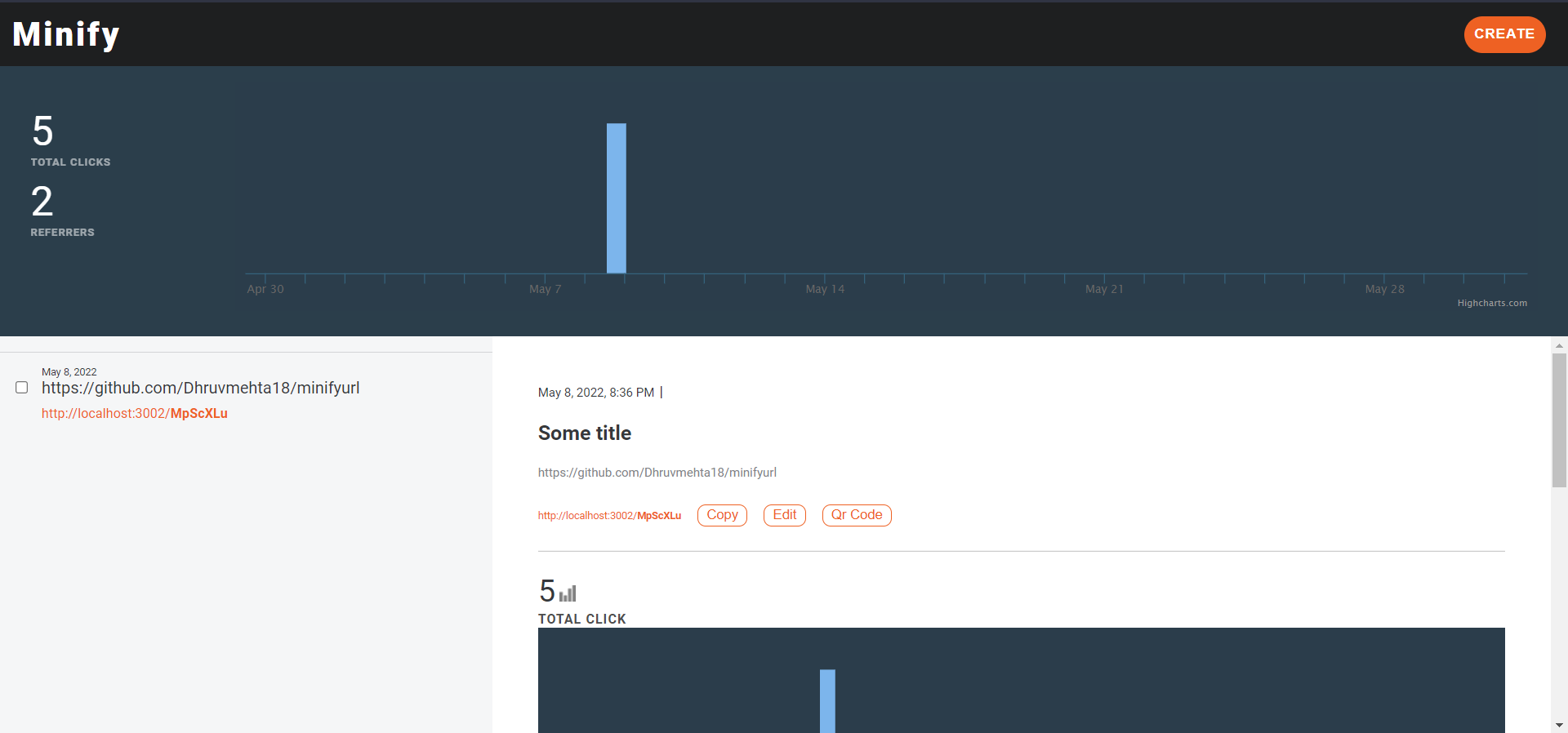1568x733 pixels.
Task: Click the May 8, 2022, 8:36 PM timestamp
Action: click(596, 393)
